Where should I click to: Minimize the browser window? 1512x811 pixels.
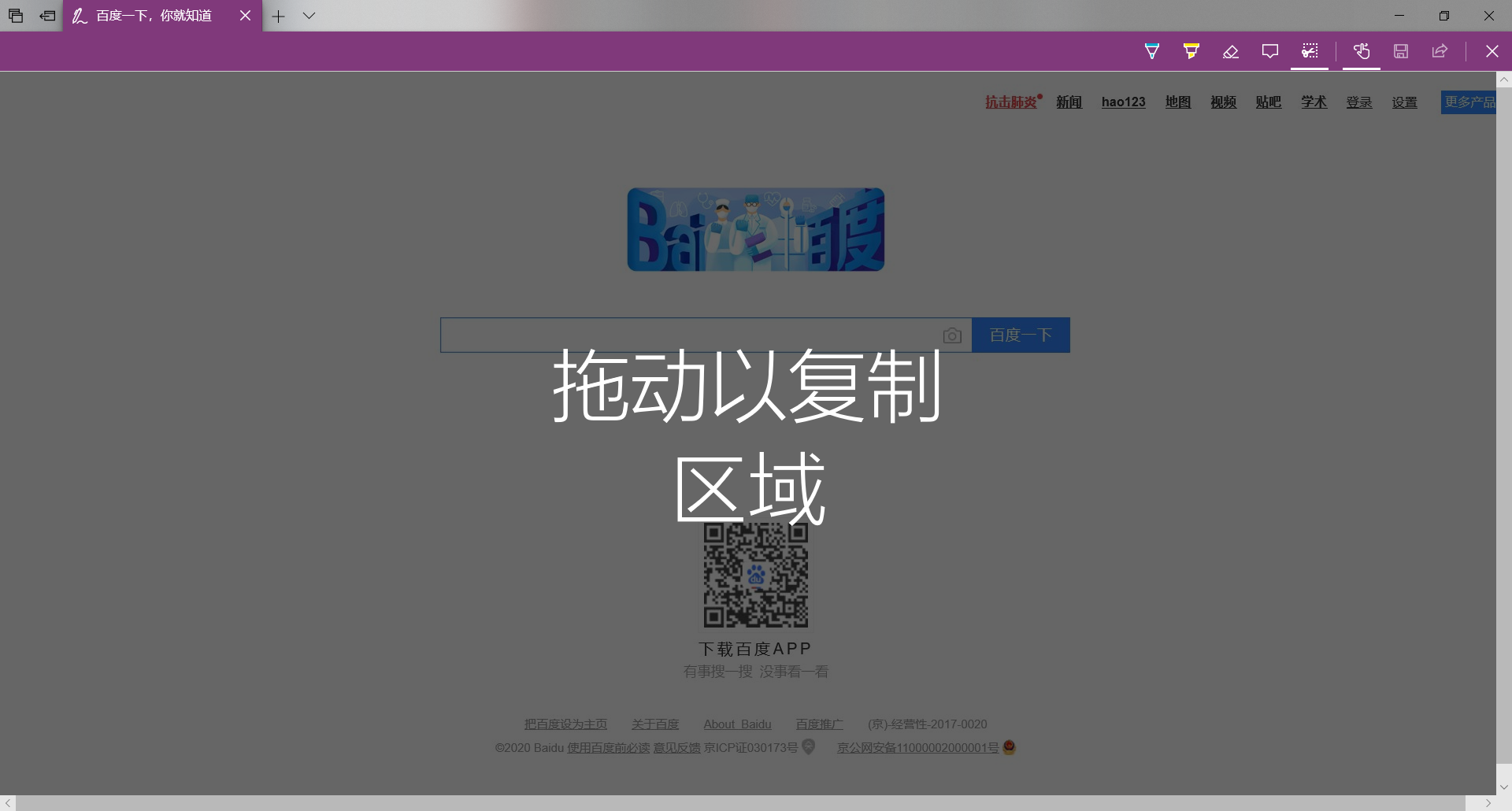tap(1399, 16)
